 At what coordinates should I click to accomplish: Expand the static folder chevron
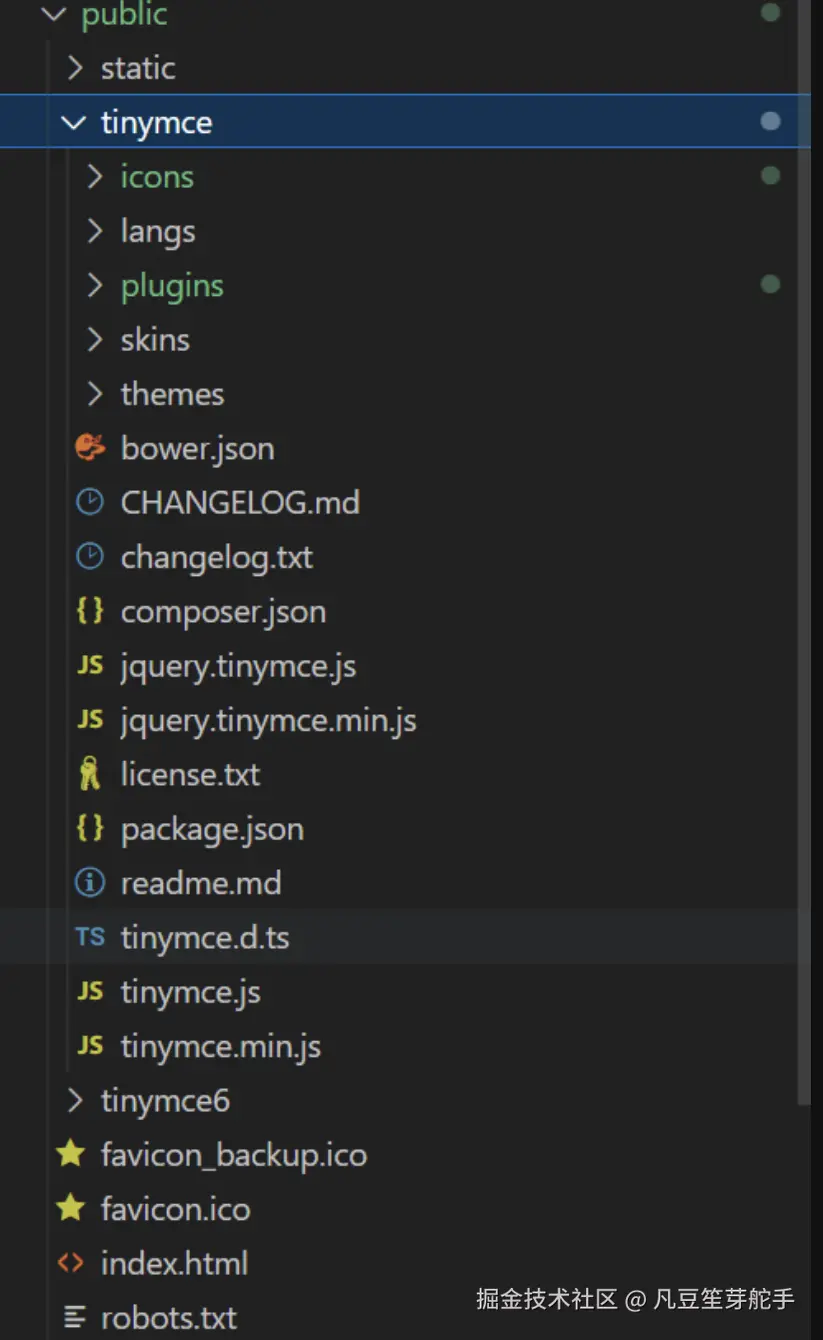pyautogui.click(x=74, y=68)
